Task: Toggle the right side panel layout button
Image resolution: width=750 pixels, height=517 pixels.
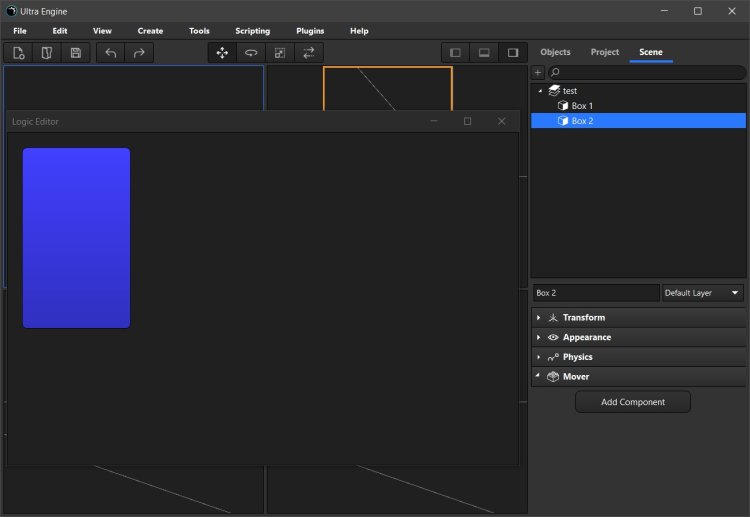Action: tap(513, 53)
